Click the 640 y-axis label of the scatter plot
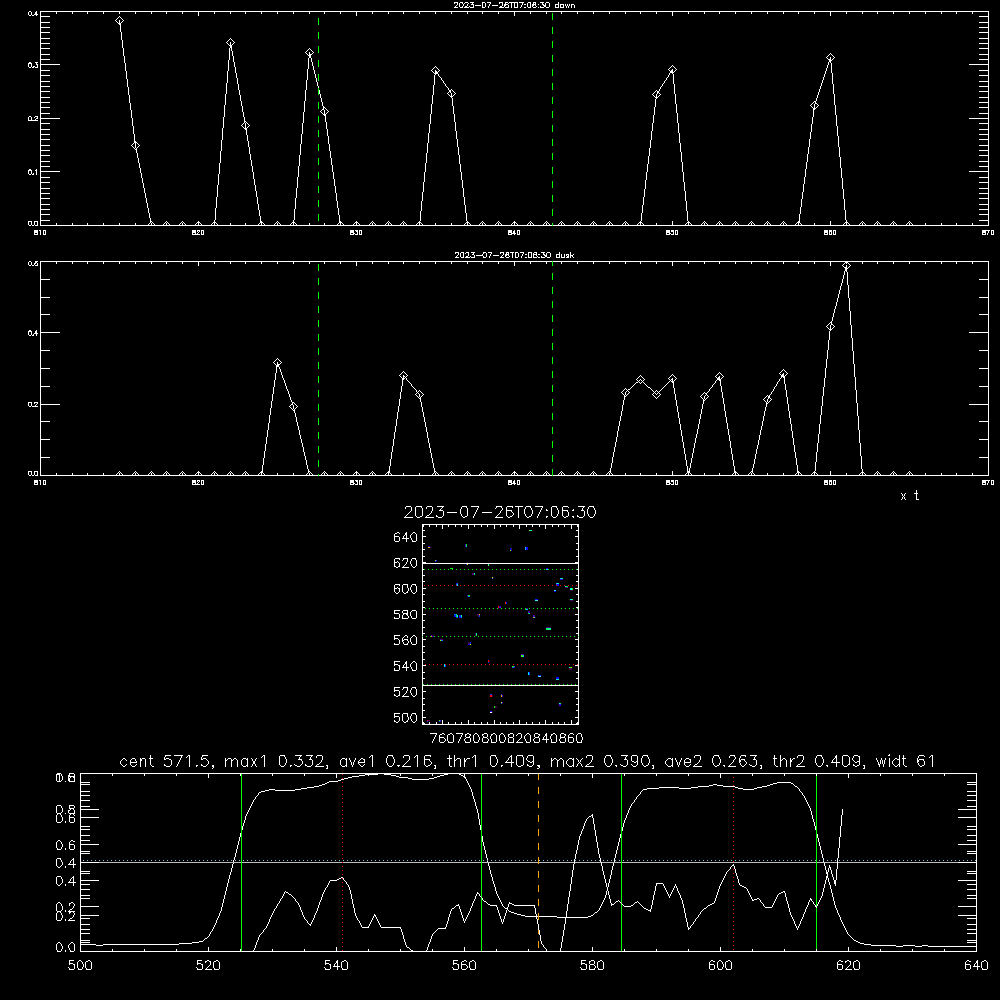This screenshot has width=1000, height=1000. tap(406, 538)
